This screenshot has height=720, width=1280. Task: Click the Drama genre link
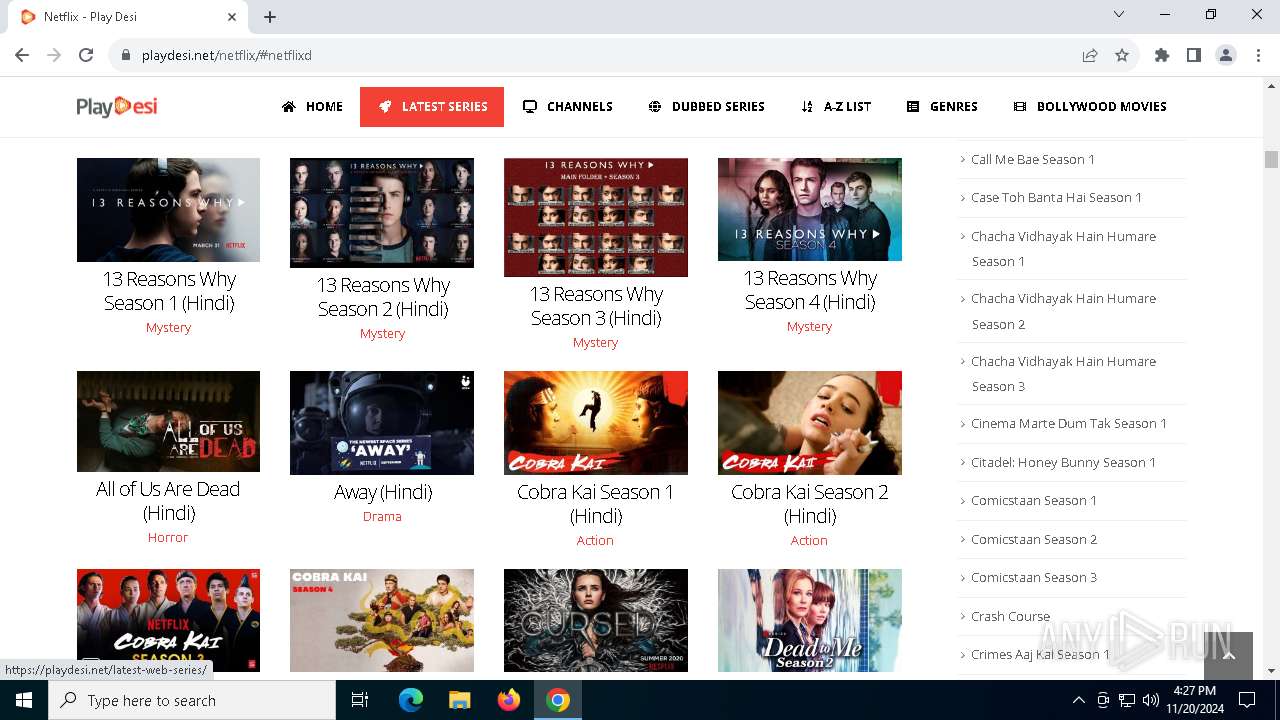coord(382,516)
